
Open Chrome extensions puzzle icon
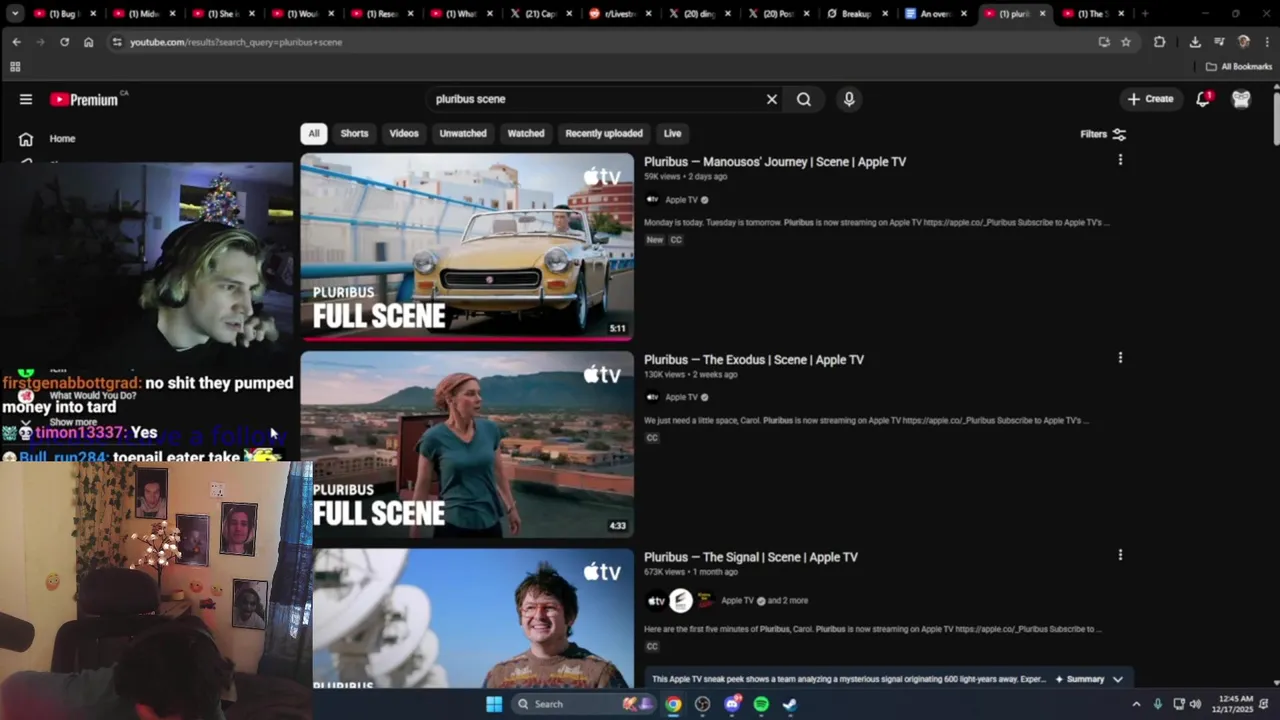[x=1159, y=42]
